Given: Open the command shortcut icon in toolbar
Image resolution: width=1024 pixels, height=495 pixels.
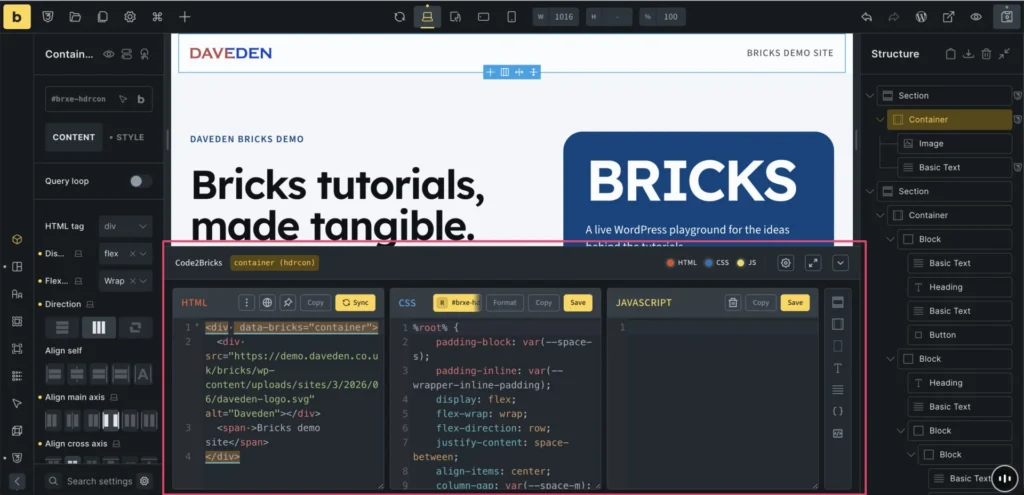Looking at the screenshot, I should coord(157,17).
